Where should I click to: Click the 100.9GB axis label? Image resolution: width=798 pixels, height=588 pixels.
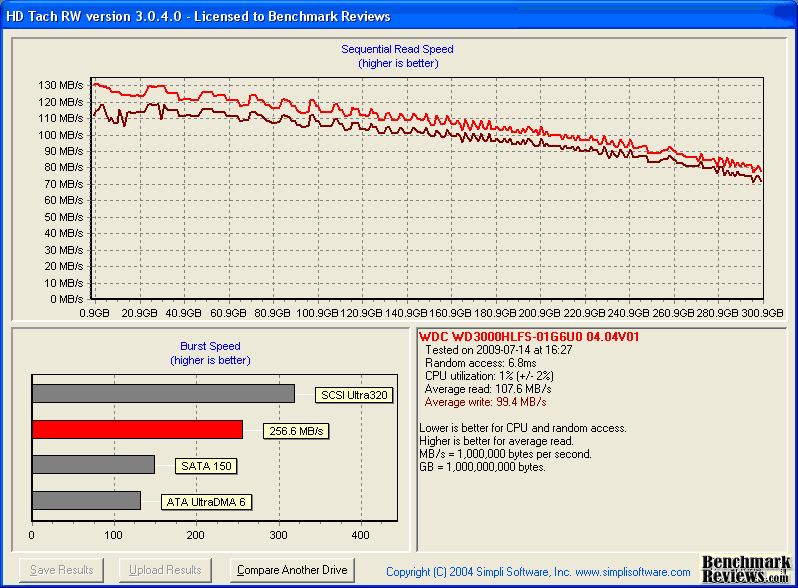(317, 313)
